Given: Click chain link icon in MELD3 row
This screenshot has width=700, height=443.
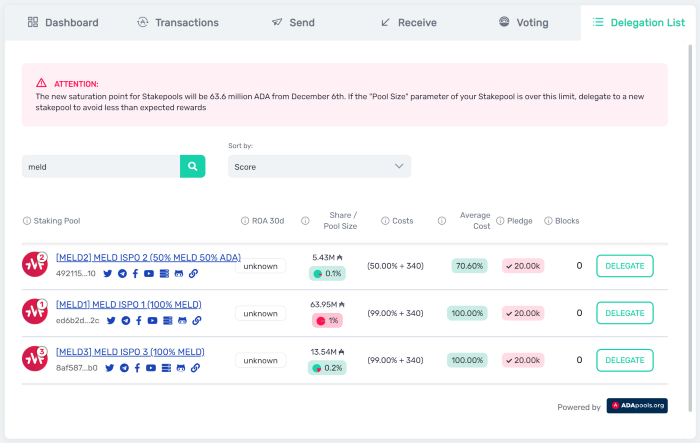Looking at the screenshot, I should click(196, 368).
